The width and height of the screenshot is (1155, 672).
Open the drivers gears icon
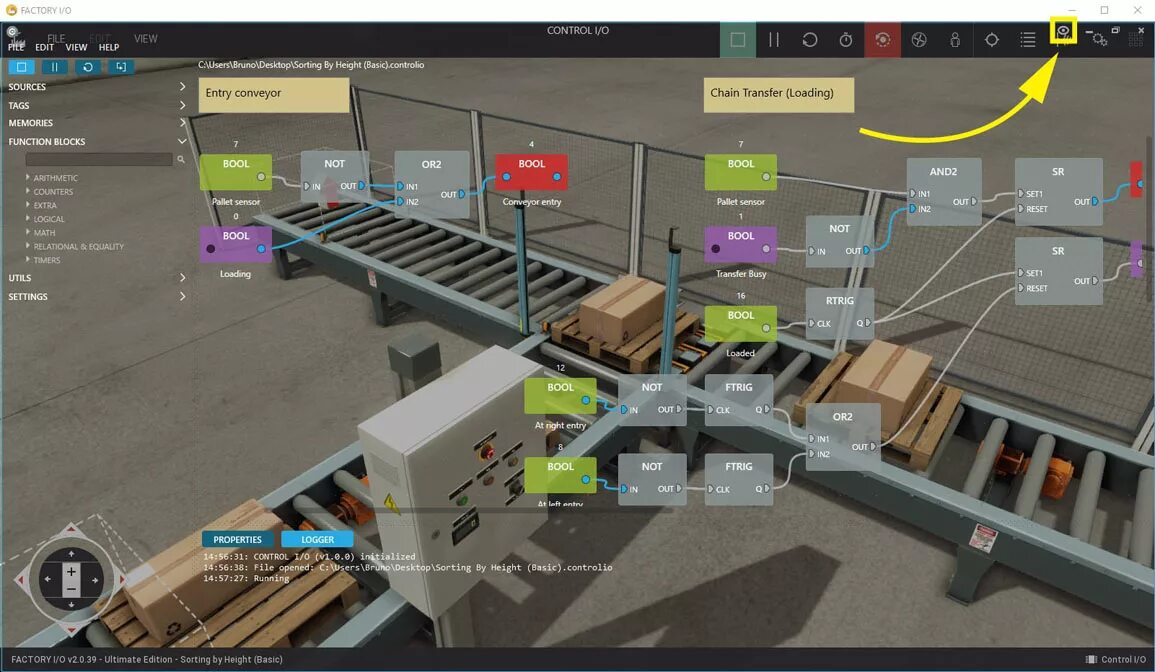point(1098,40)
